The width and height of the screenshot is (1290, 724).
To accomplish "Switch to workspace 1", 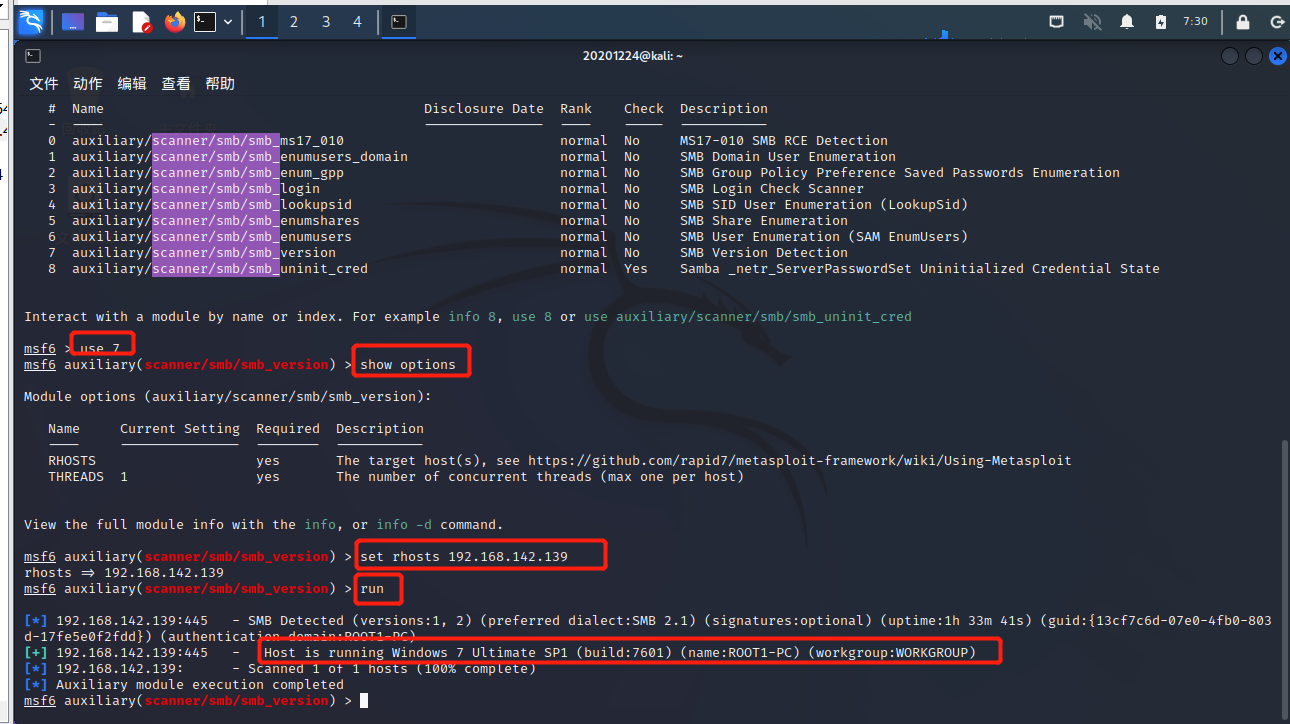I will click(x=262, y=21).
